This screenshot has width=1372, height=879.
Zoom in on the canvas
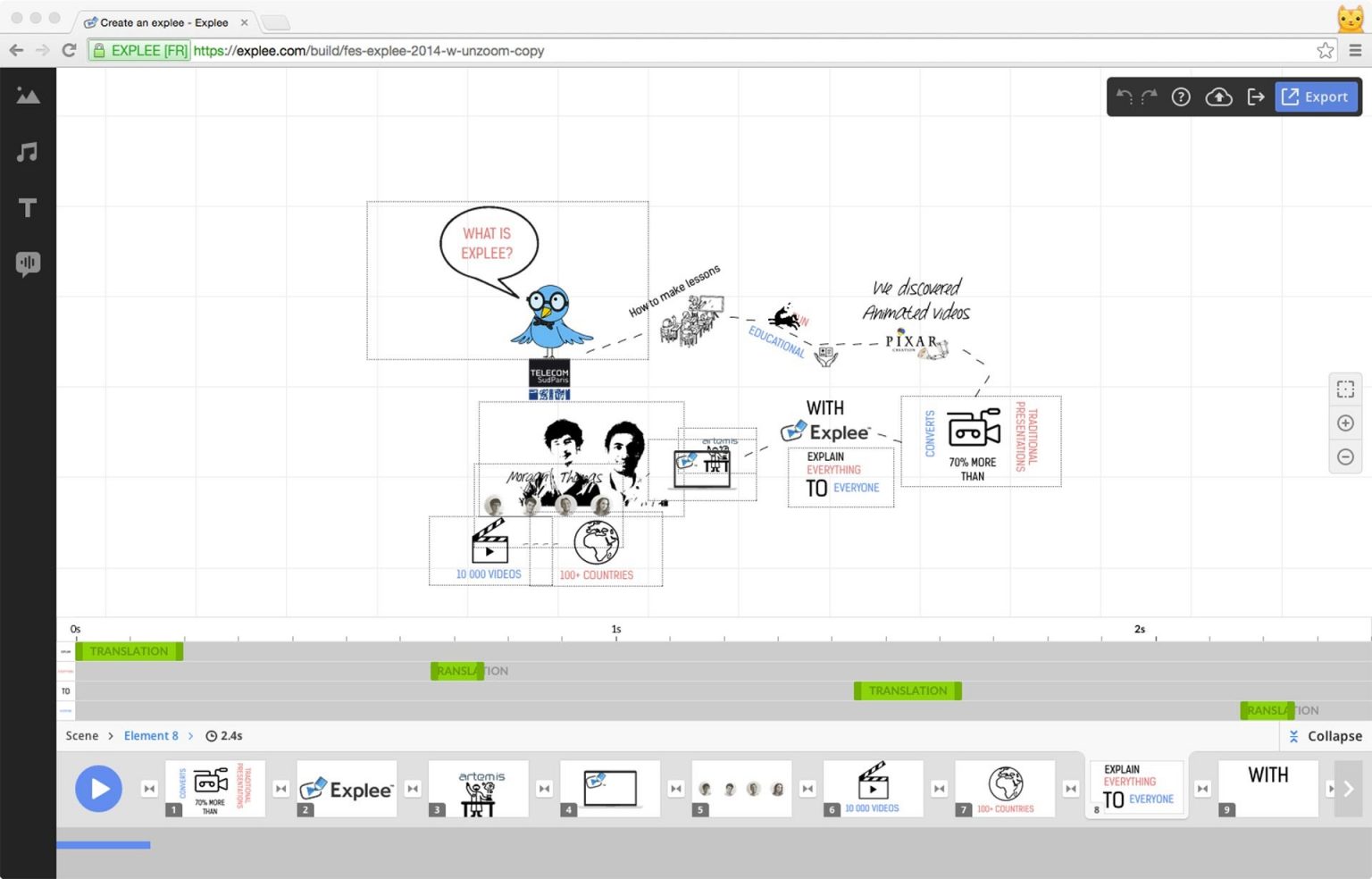(x=1345, y=423)
